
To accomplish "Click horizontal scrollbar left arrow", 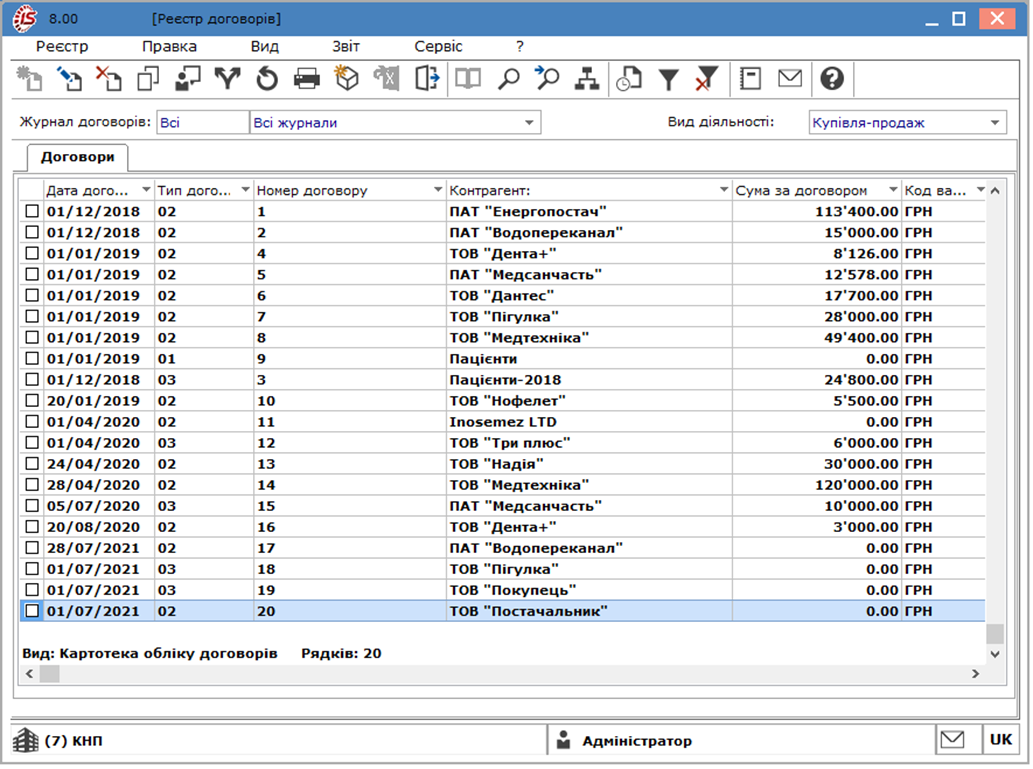I will point(29,673).
